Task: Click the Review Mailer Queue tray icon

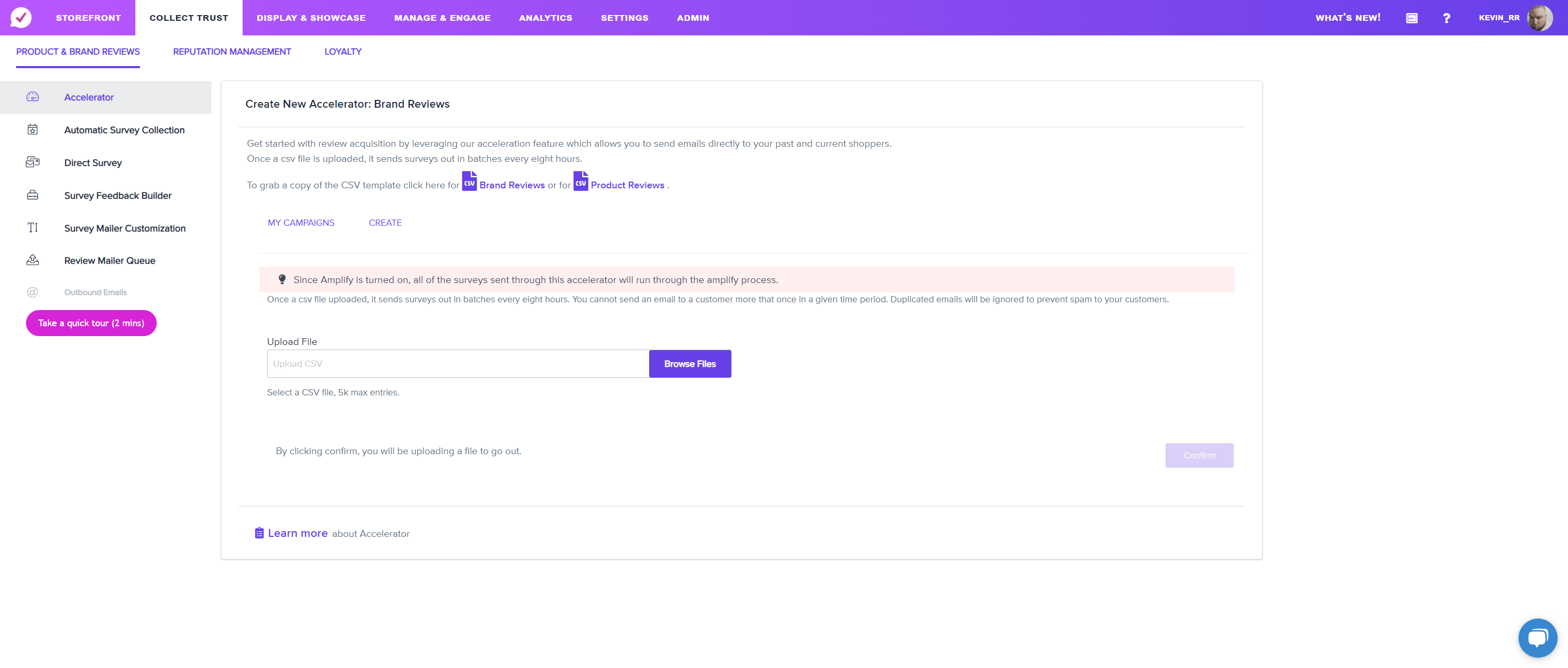Action: pyautogui.click(x=33, y=261)
